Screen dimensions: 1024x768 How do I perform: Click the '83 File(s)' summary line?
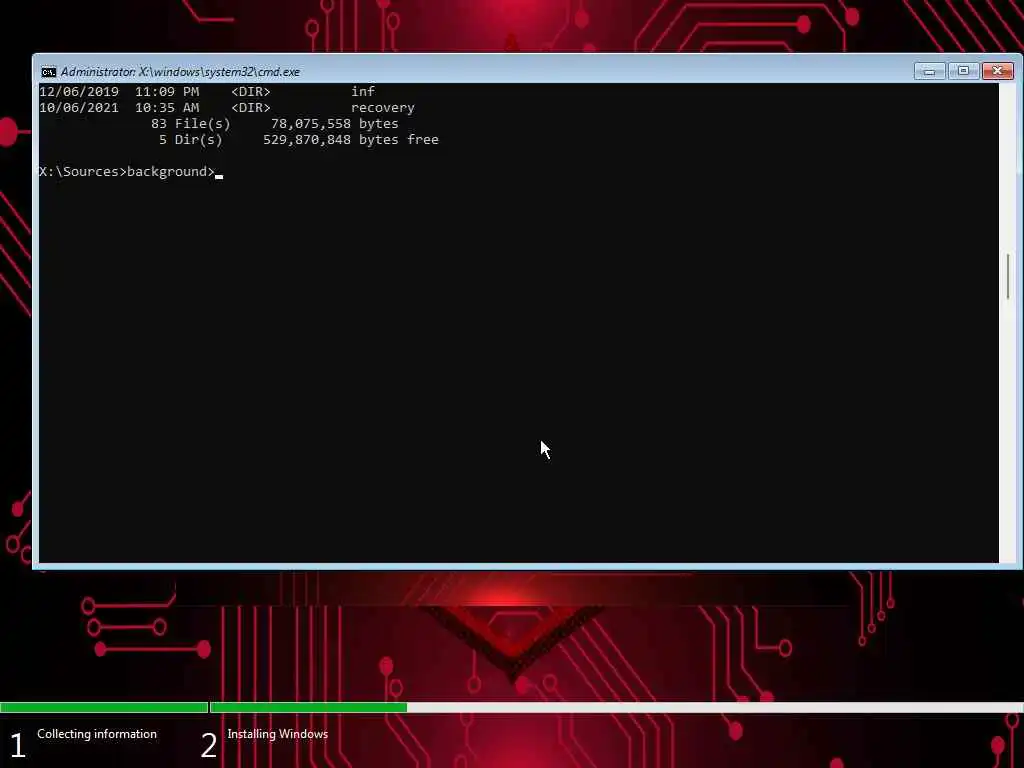point(191,123)
